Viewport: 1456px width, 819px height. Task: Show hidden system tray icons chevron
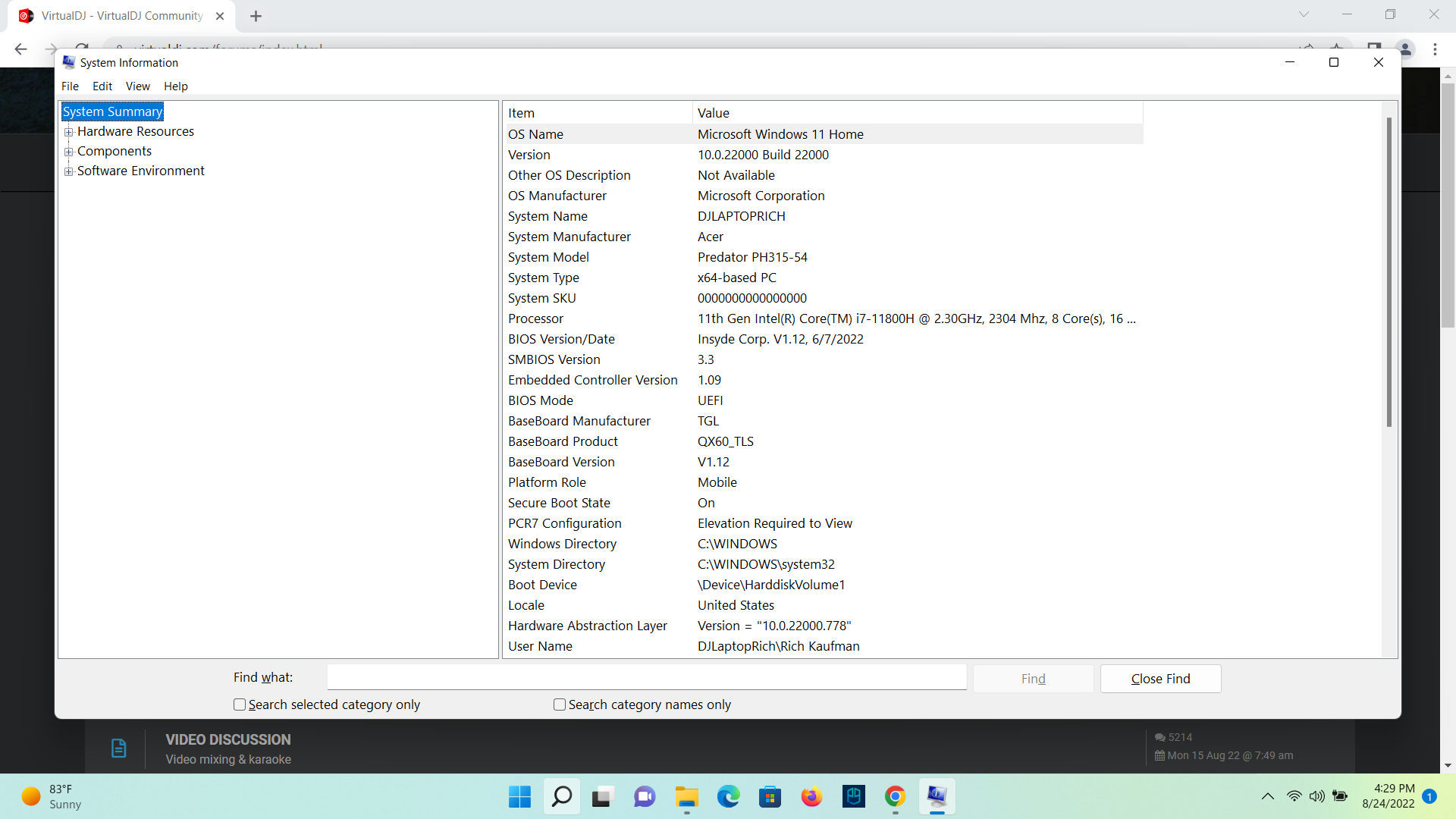tap(1267, 796)
